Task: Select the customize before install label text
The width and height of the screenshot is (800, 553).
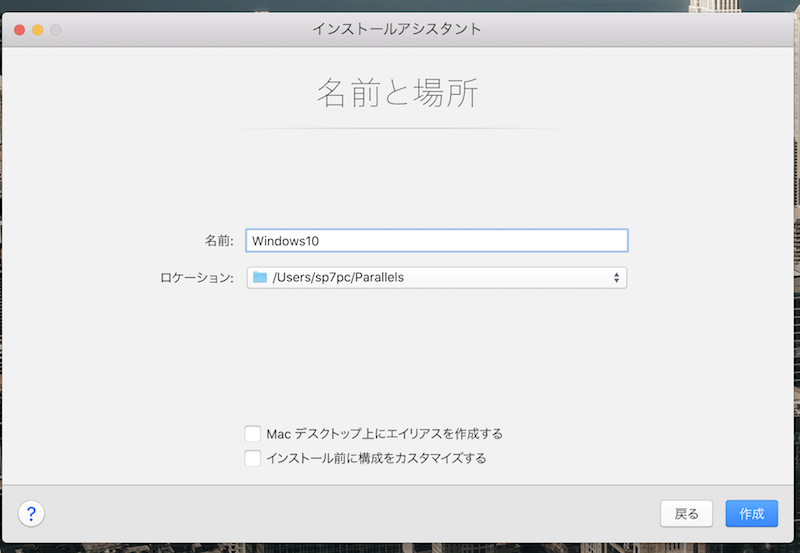Action: tap(376, 458)
